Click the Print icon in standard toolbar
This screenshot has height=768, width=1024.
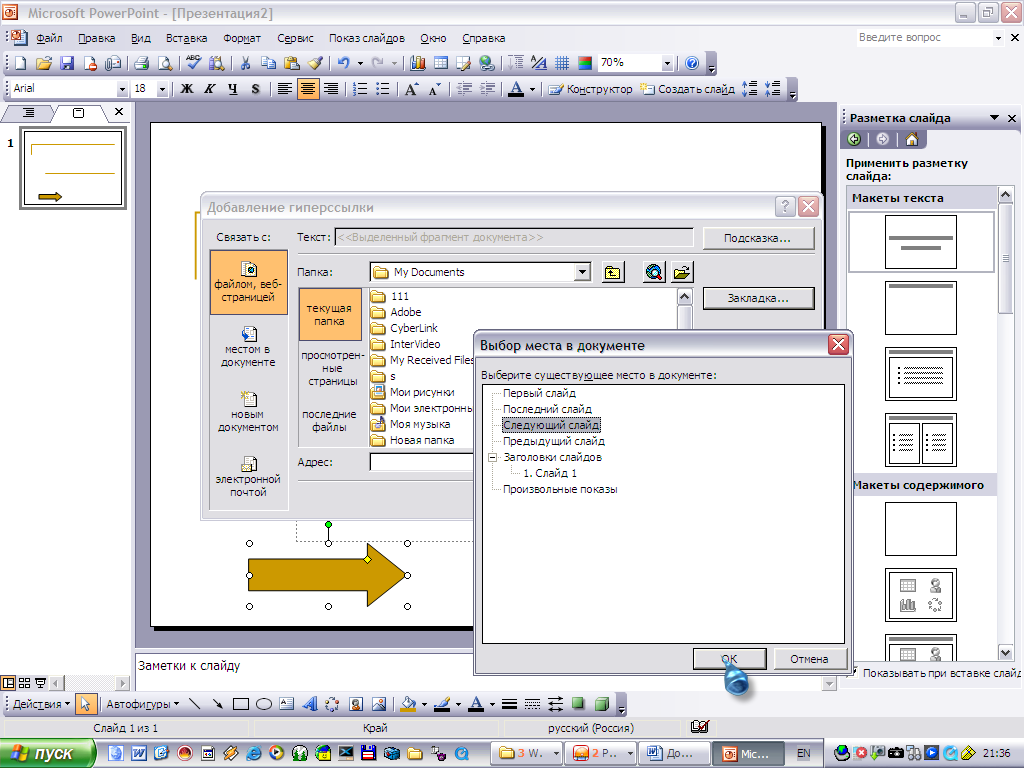[141, 63]
